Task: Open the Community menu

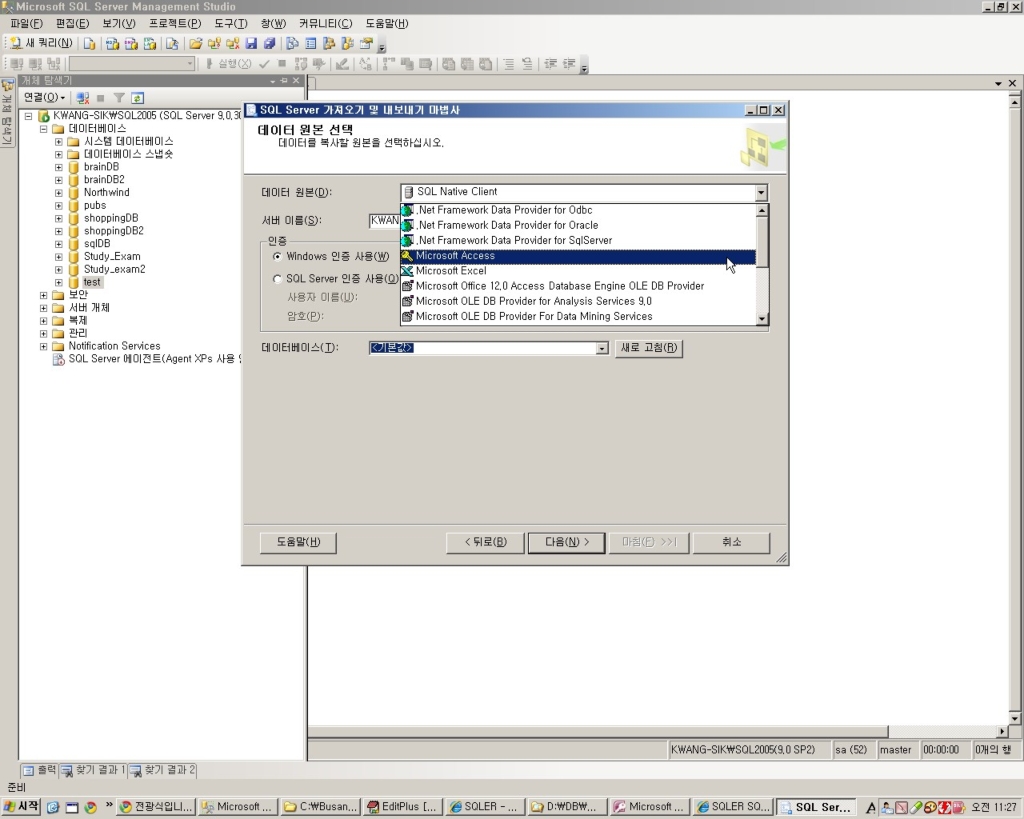Action: coord(325,24)
